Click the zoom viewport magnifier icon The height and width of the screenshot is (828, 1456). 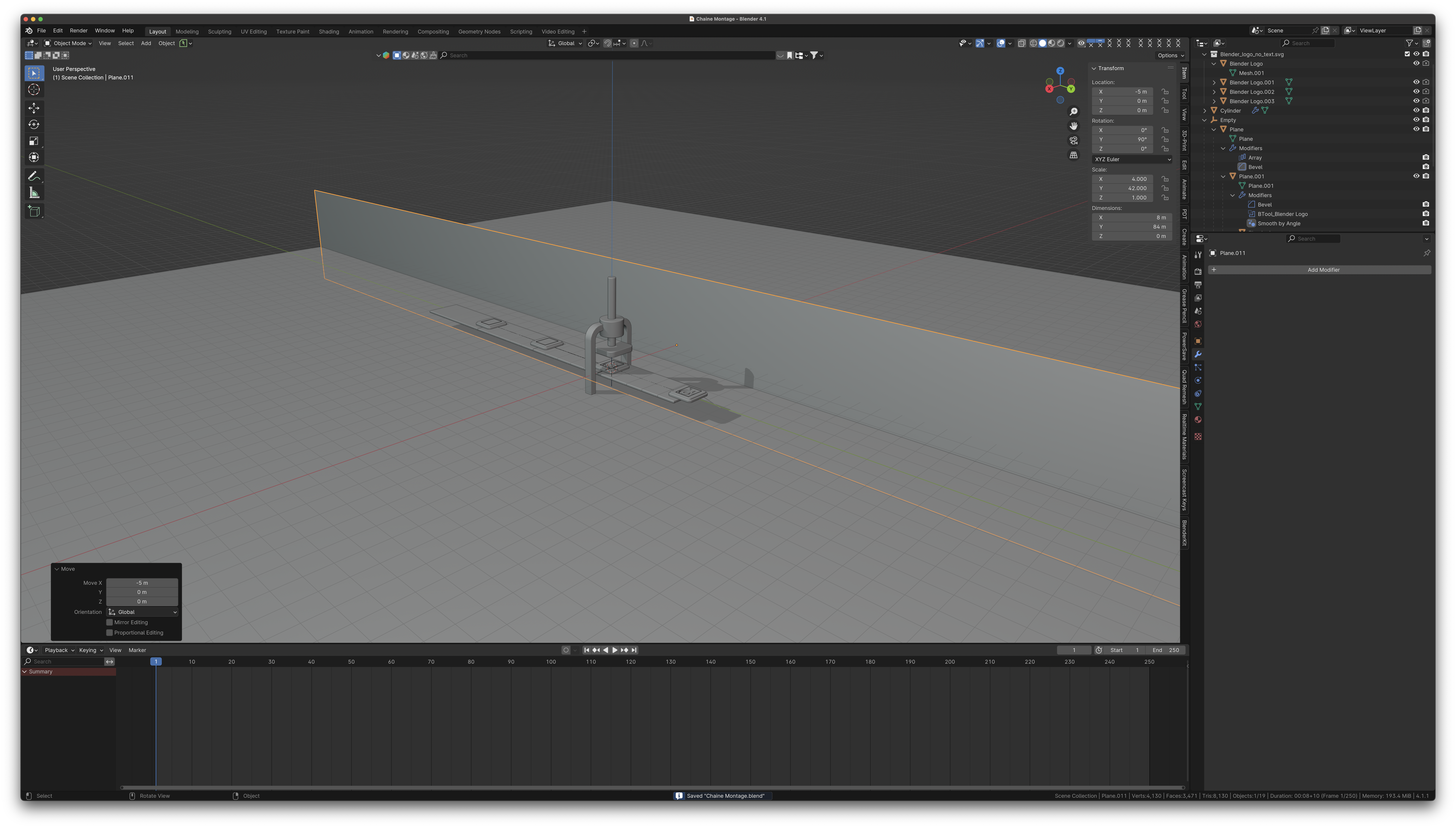point(1073,111)
